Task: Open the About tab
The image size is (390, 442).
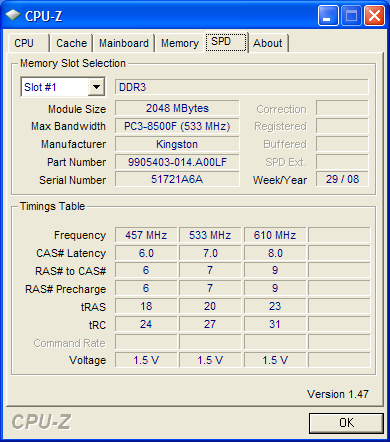Action: 268,43
